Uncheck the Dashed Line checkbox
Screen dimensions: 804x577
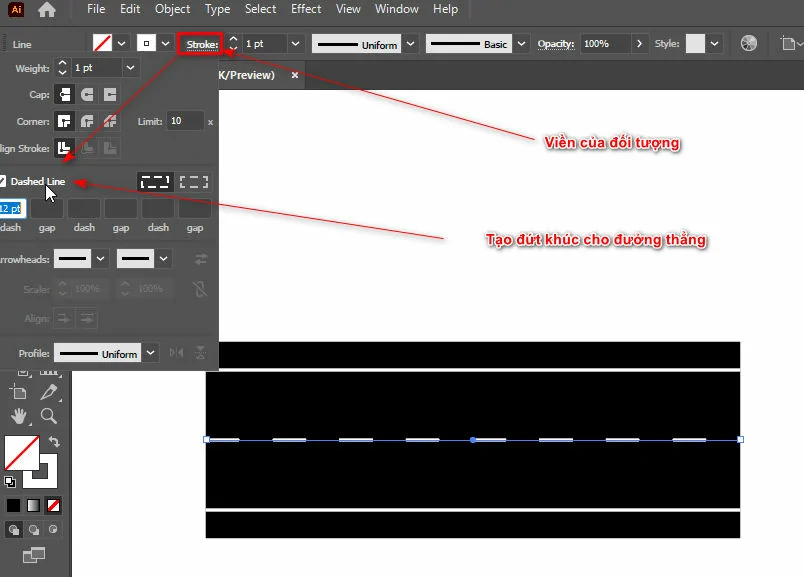(3, 181)
